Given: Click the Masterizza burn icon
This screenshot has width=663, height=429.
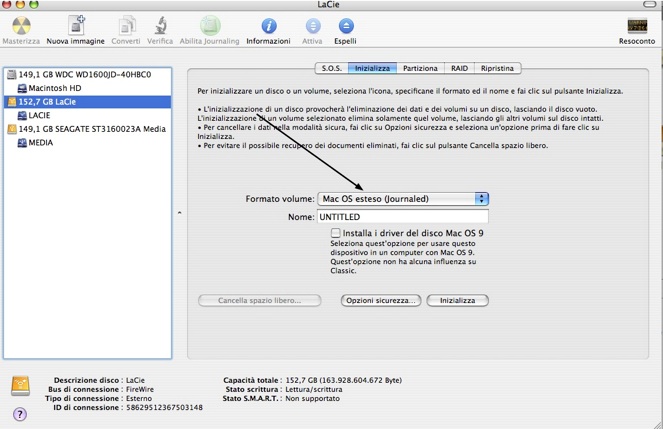Looking at the screenshot, I should pyautogui.click(x=21, y=26).
